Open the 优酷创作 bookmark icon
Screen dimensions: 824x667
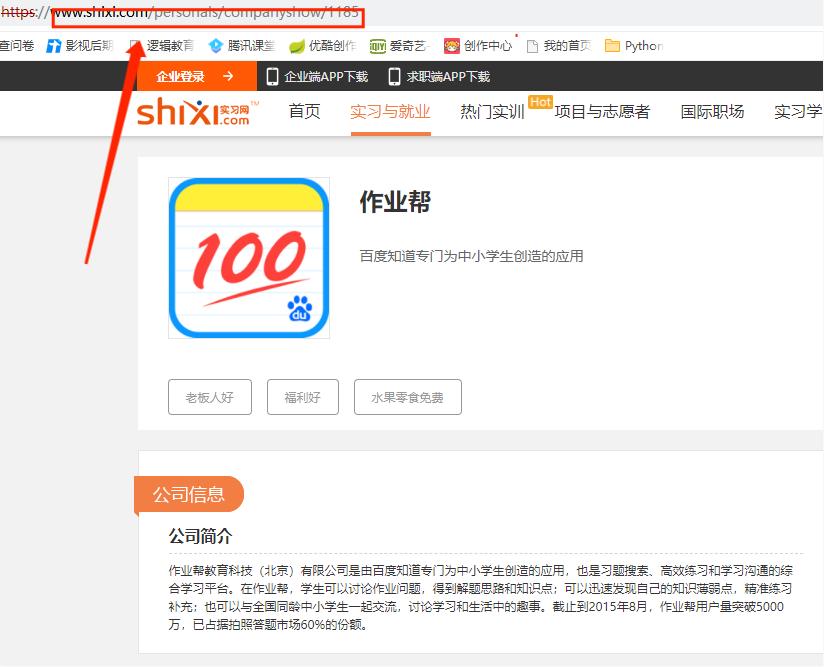pyautogui.click(x=299, y=45)
